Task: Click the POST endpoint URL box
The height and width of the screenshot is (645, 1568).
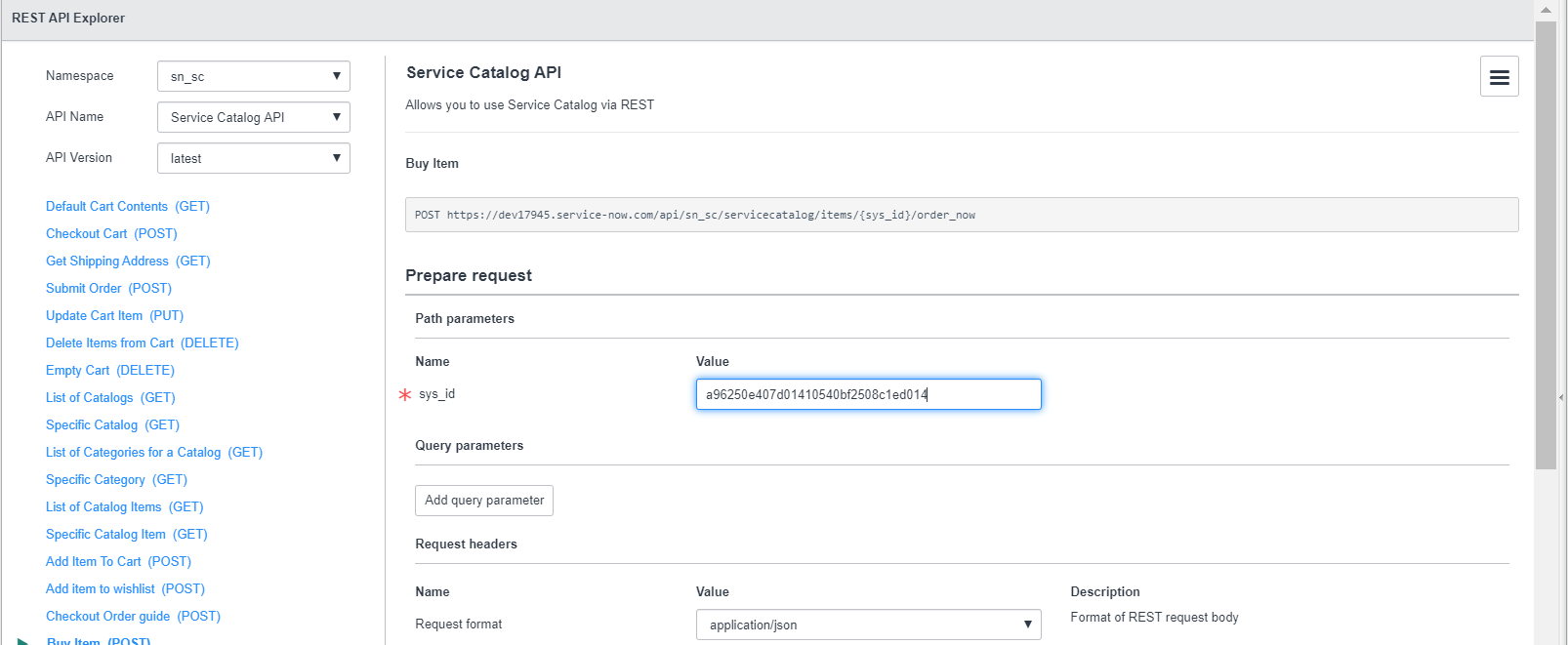Action: pyautogui.click(x=962, y=215)
